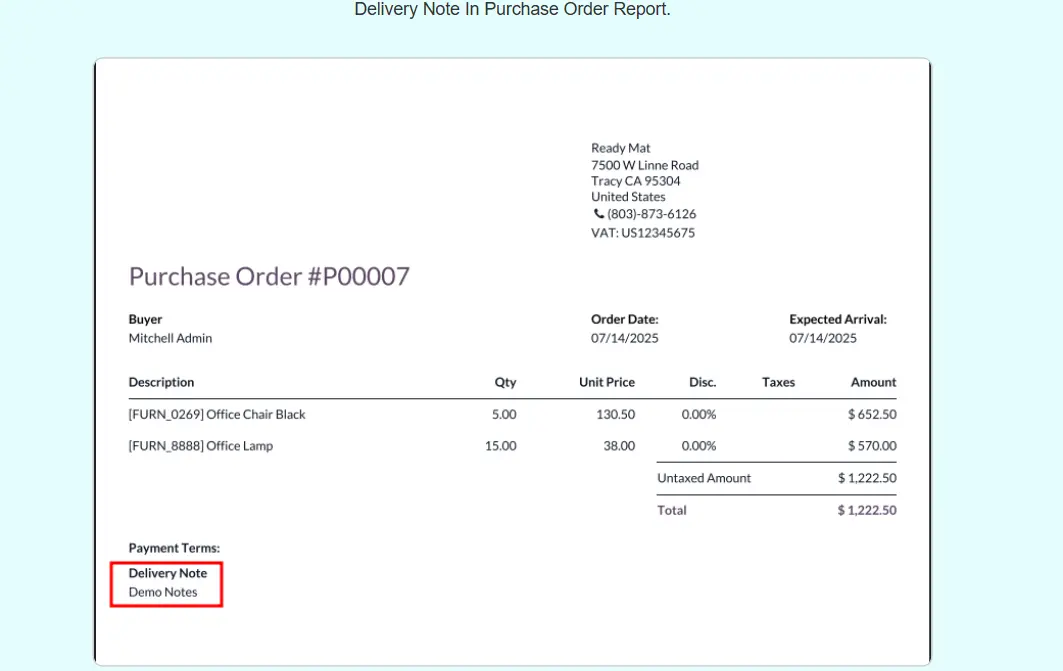
Task: Click the phone icon beside (803)-873-6126
Action: pyautogui.click(x=598, y=214)
